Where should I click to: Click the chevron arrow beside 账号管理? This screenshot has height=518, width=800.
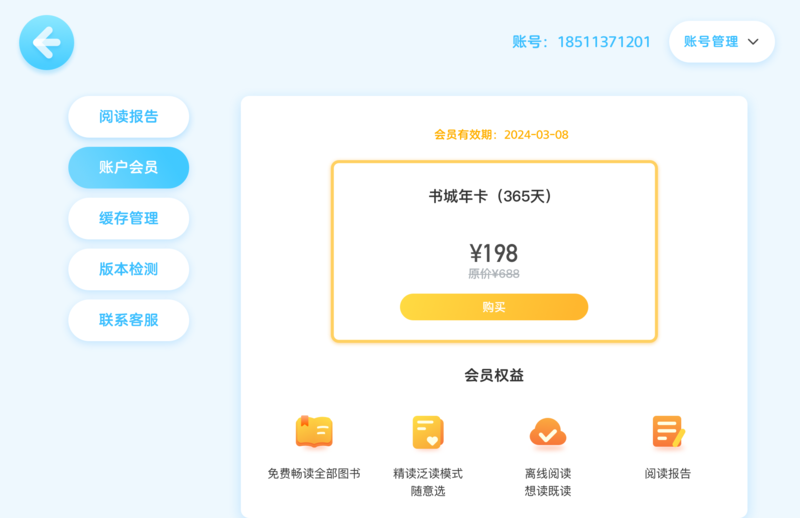(753, 42)
